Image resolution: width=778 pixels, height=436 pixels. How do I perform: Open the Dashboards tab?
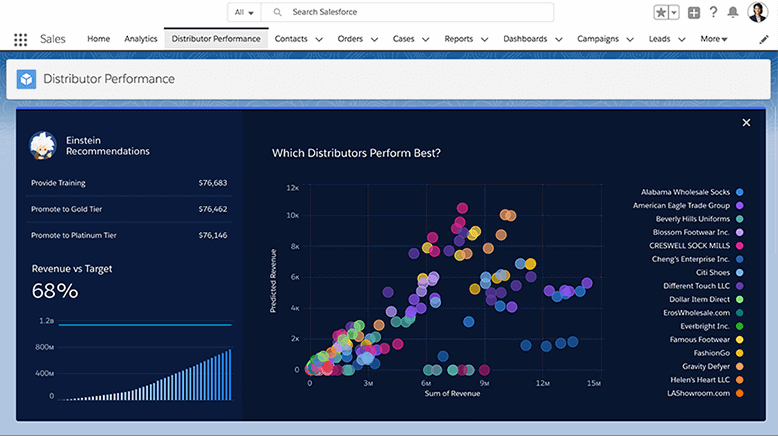click(525, 39)
